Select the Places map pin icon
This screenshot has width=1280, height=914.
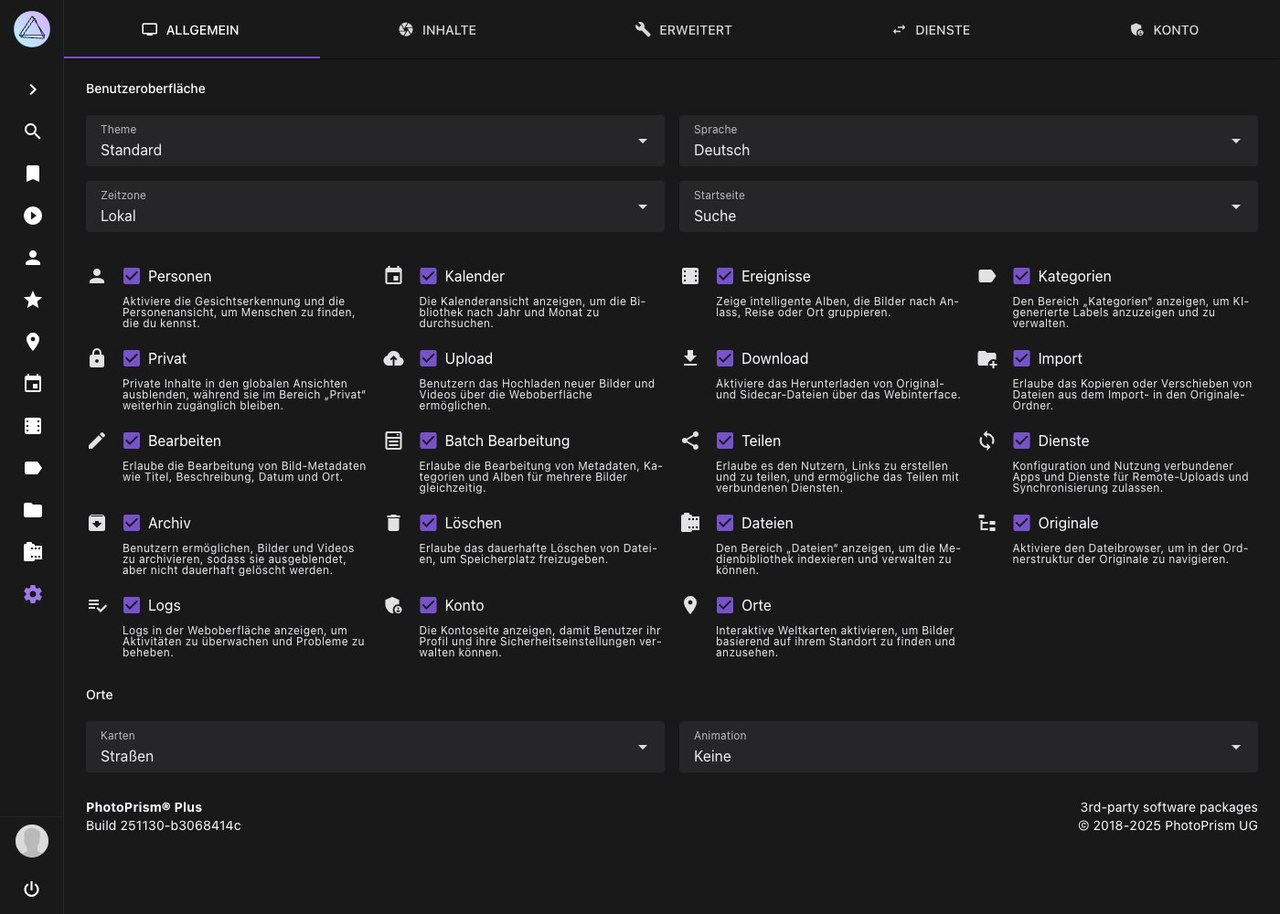pos(31,341)
